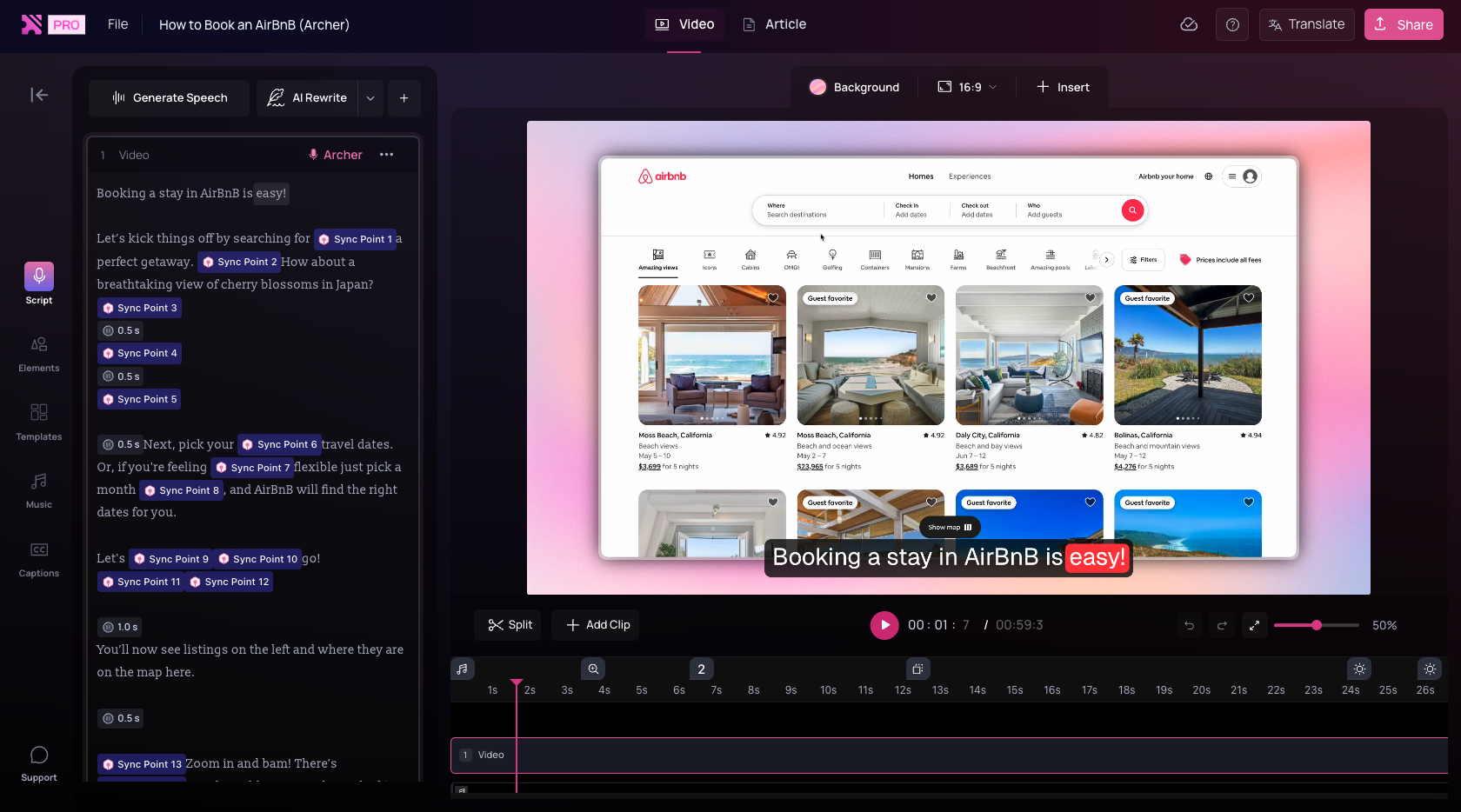The image size is (1461, 812).
Task: Click the spotlight marker near 24s
Action: [1359, 669]
